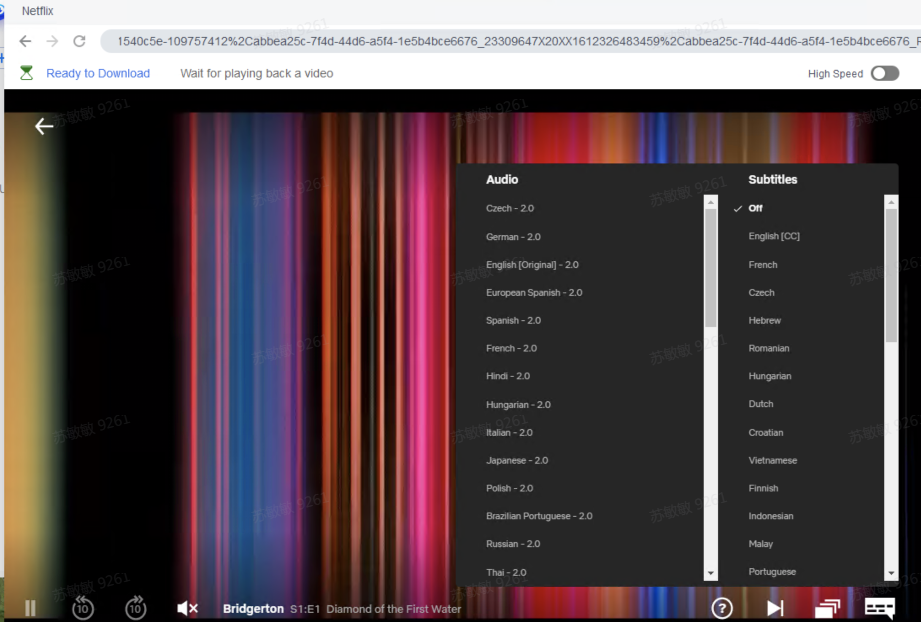The width and height of the screenshot is (921, 622).
Task: Click the Netflix window title
Action: (38, 11)
